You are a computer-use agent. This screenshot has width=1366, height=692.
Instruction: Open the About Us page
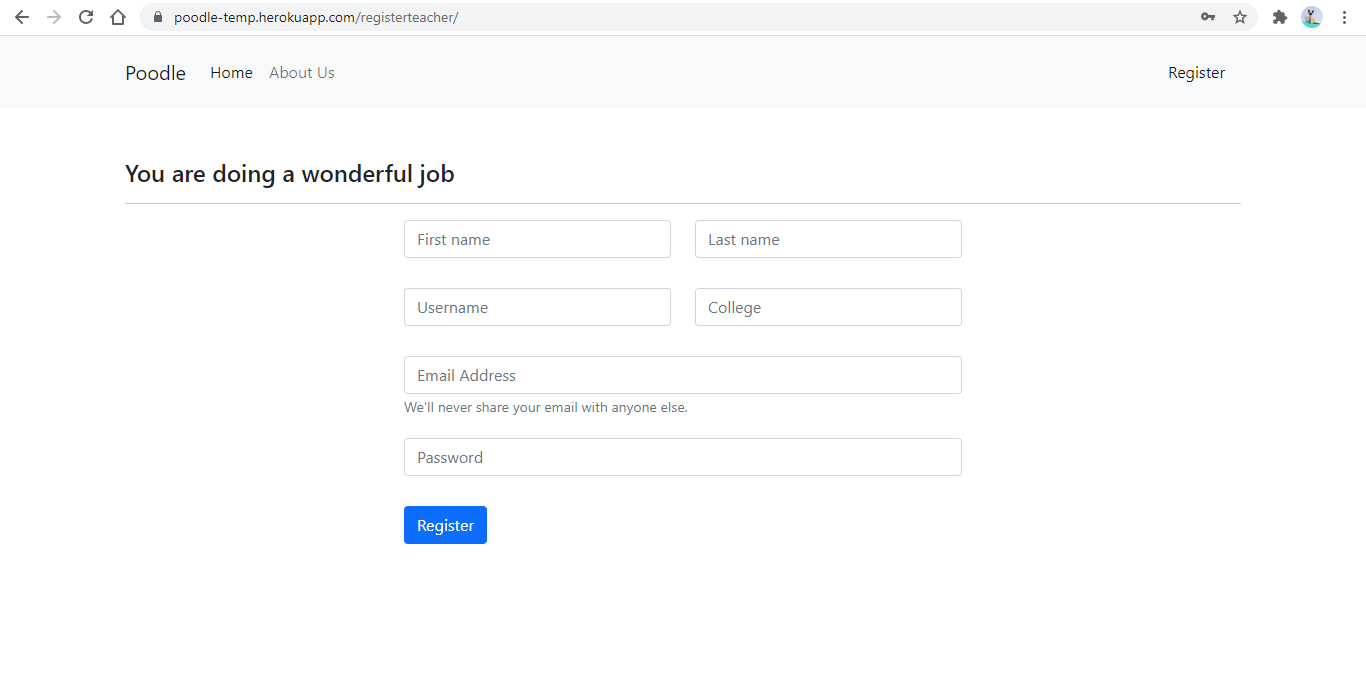[301, 72]
